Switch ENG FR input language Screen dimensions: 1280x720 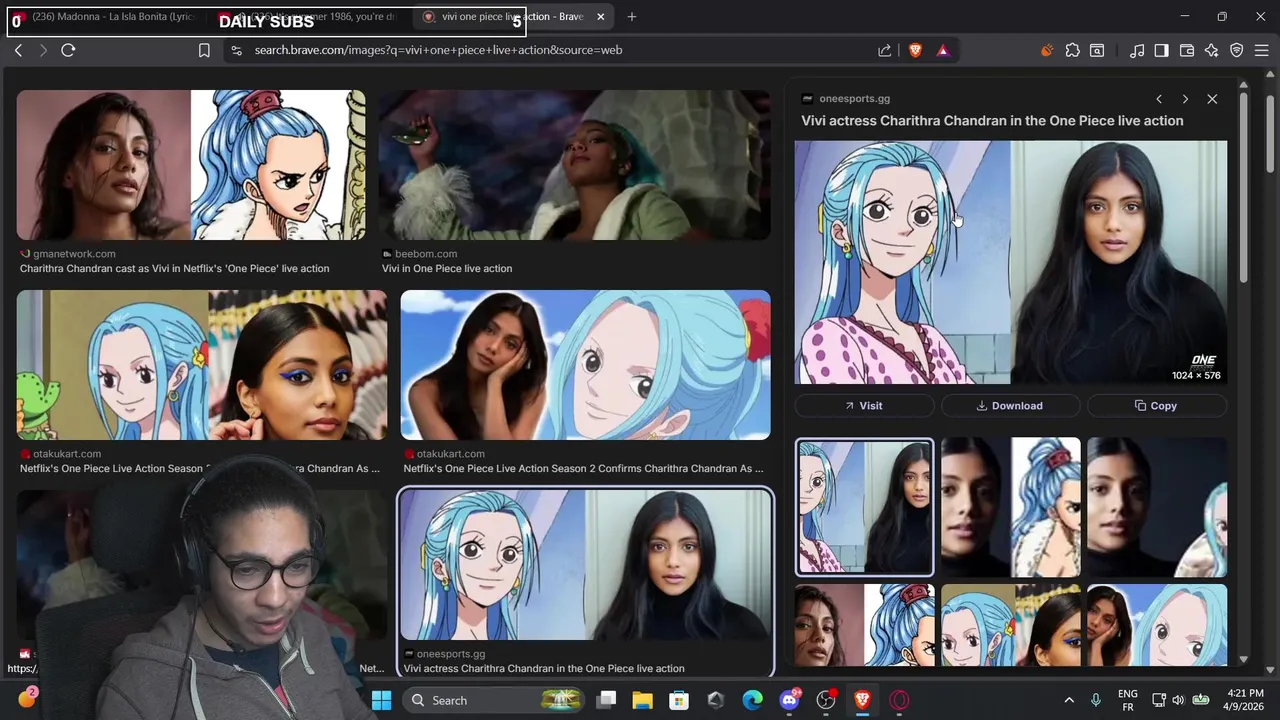click(x=1127, y=700)
